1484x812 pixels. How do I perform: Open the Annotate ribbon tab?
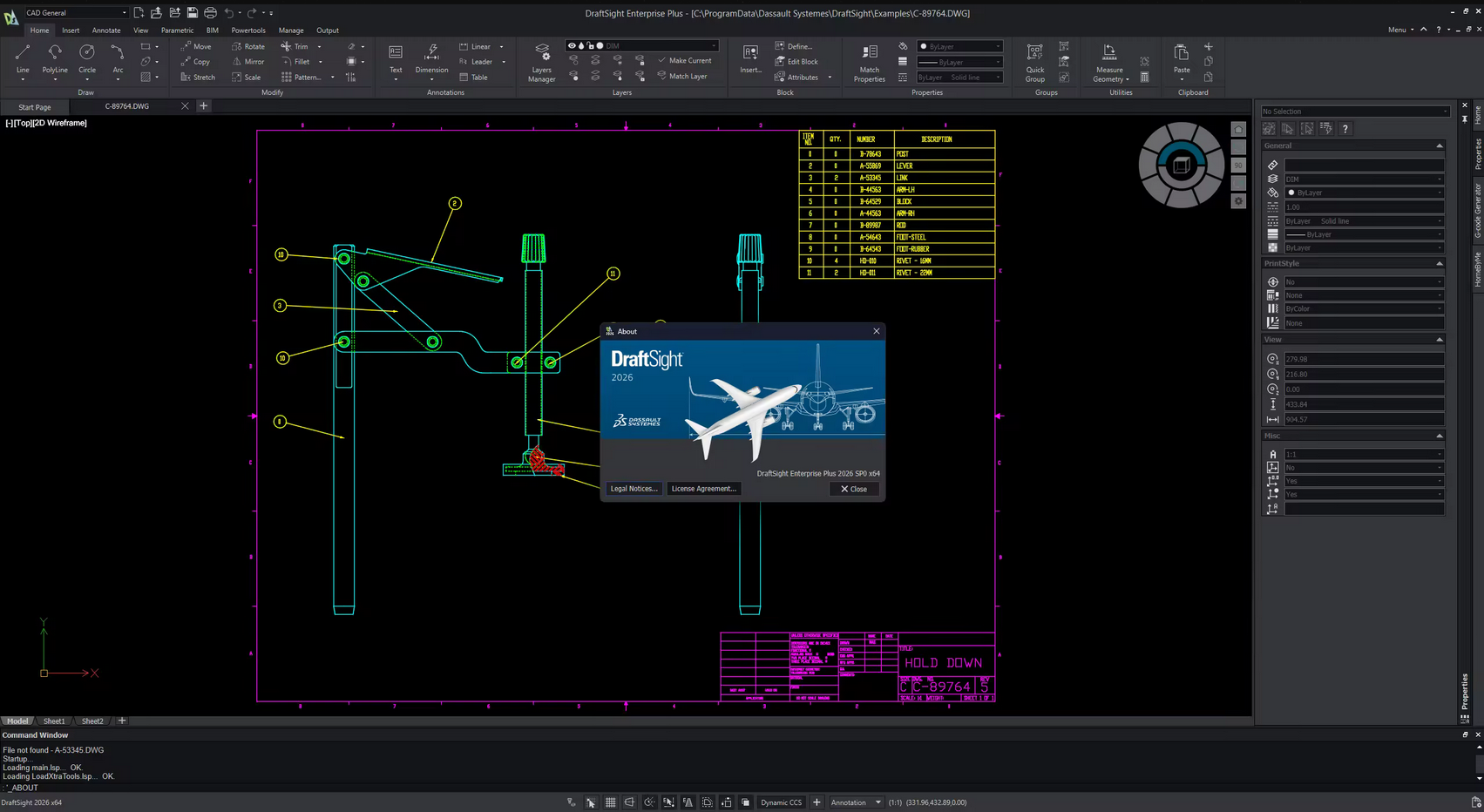(x=106, y=30)
